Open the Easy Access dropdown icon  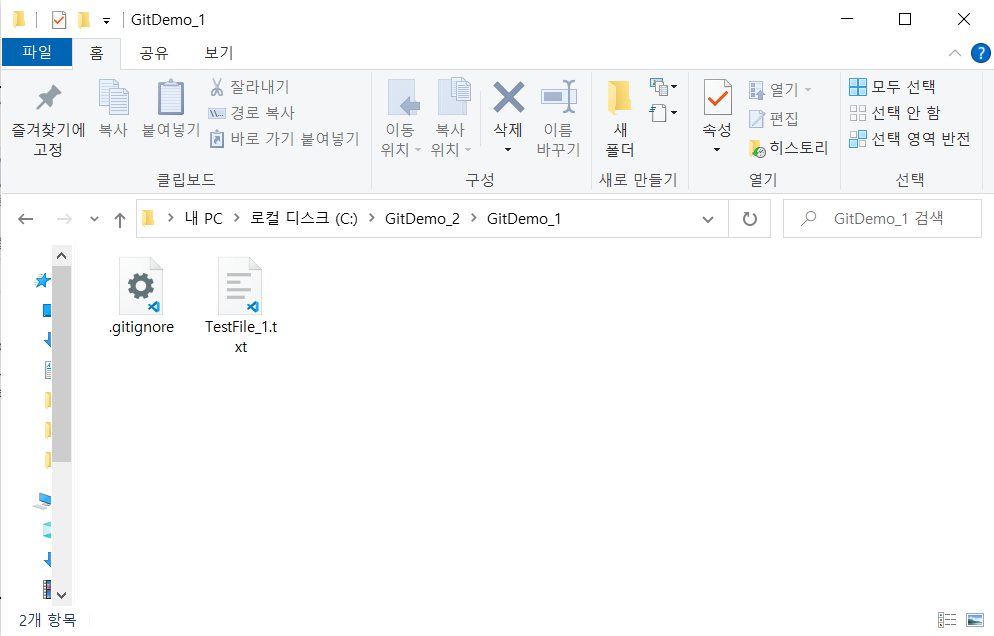pyautogui.click(x=663, y=113)
